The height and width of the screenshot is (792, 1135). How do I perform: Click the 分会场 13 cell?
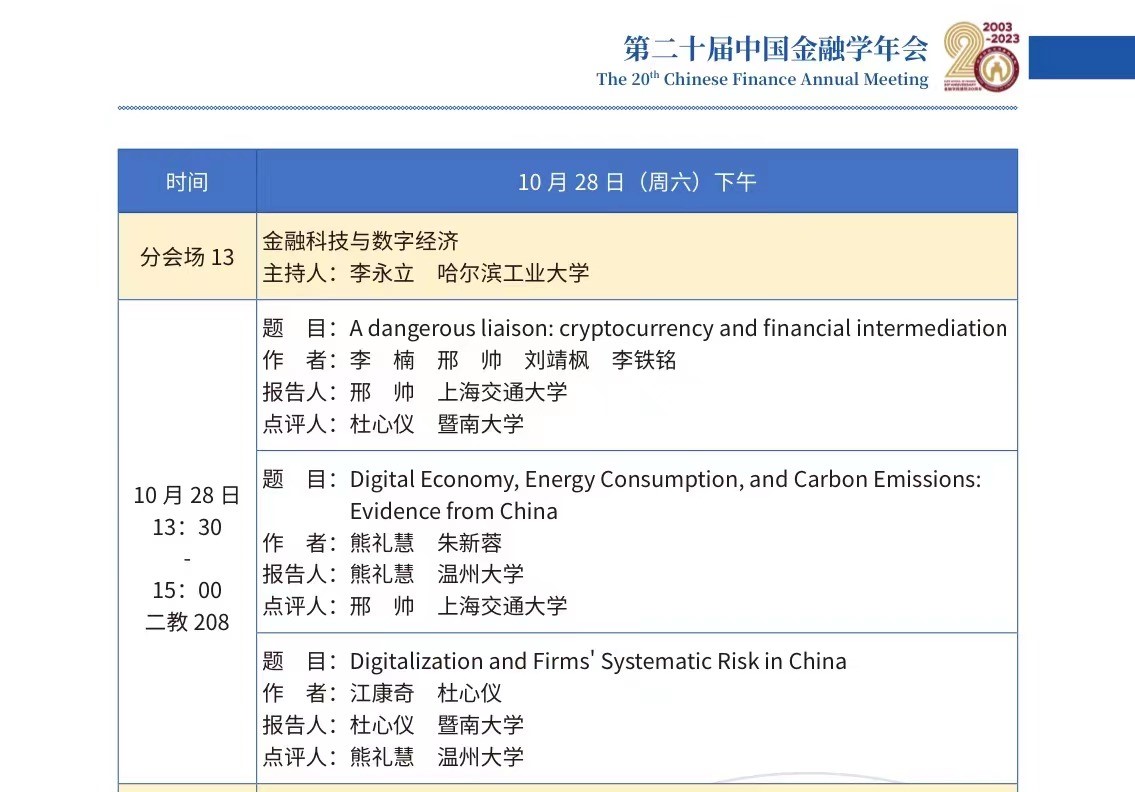(187, 256)
